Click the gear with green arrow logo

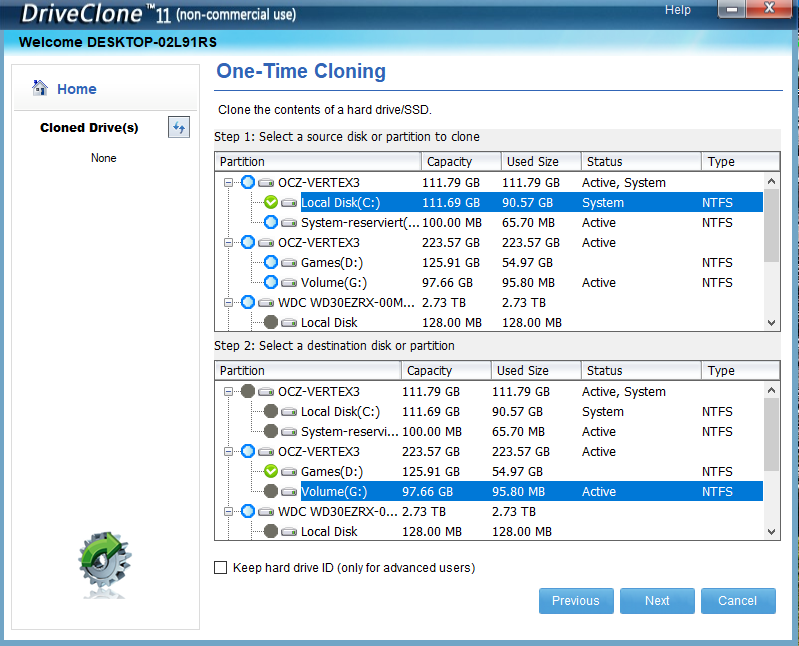tap(105, 559)
